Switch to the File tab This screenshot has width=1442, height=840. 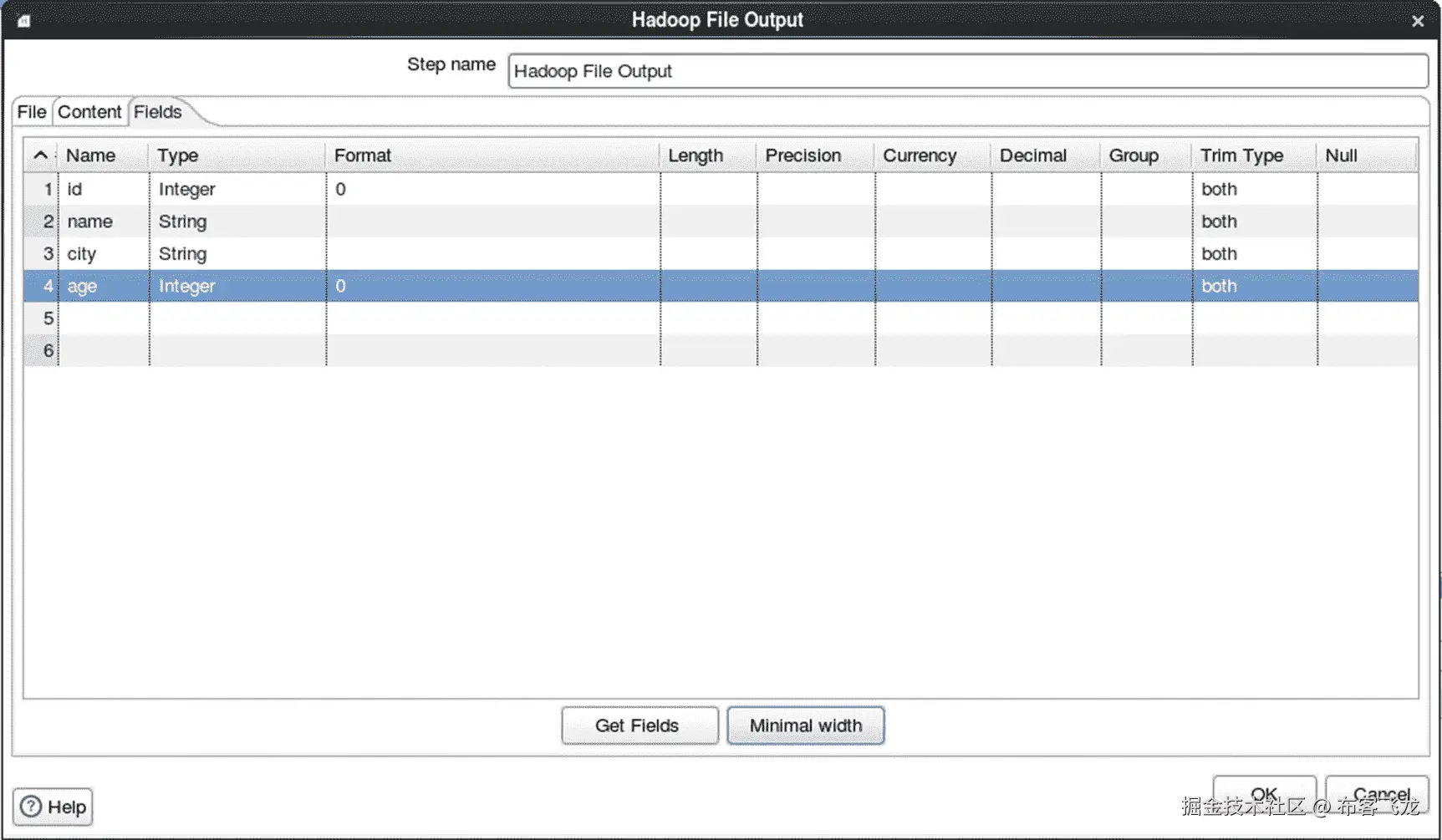(32, 112)
